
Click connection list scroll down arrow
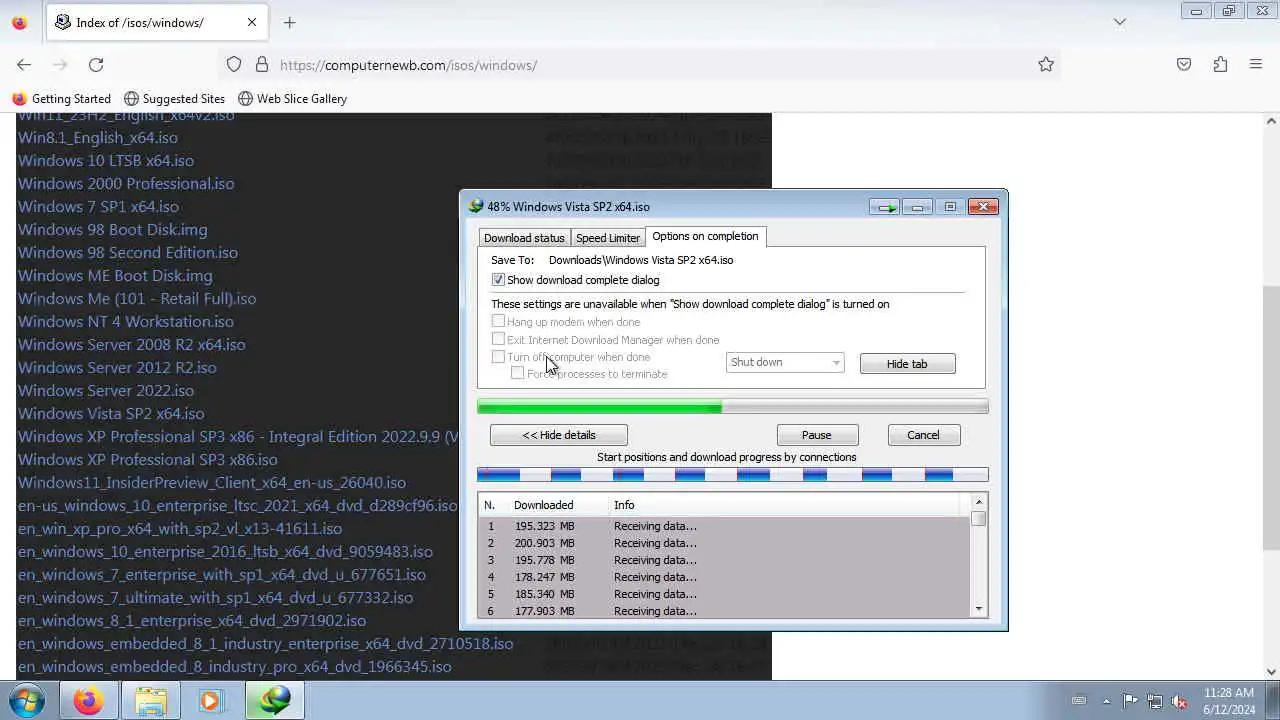[979, 609]
